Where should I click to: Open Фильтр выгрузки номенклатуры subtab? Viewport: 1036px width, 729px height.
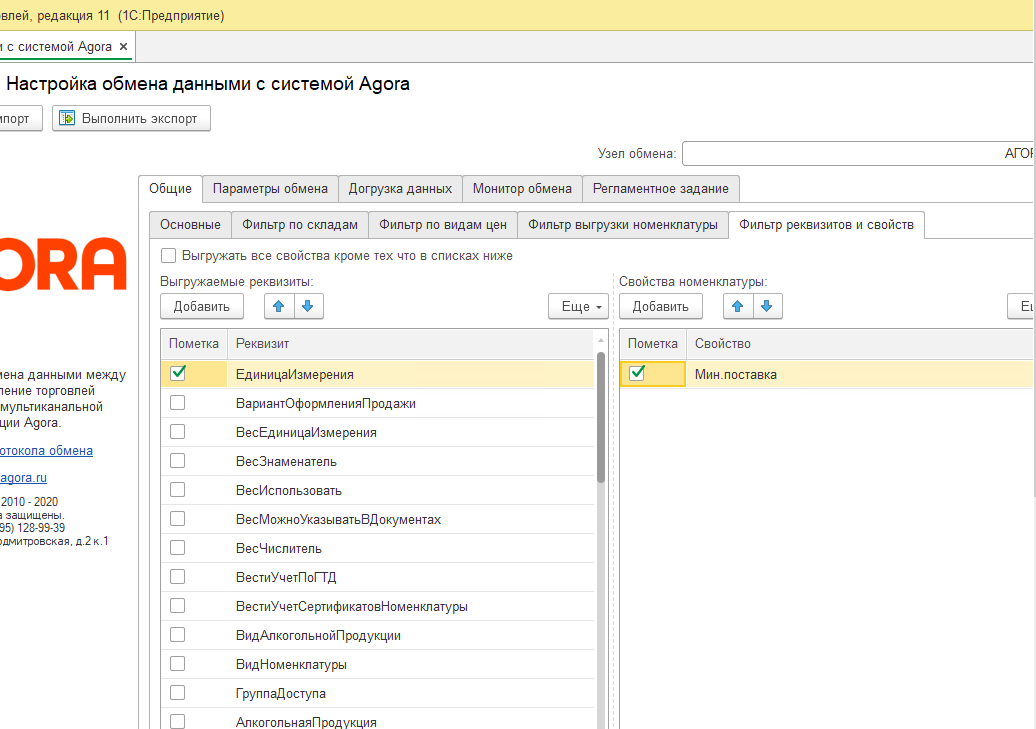623,225
